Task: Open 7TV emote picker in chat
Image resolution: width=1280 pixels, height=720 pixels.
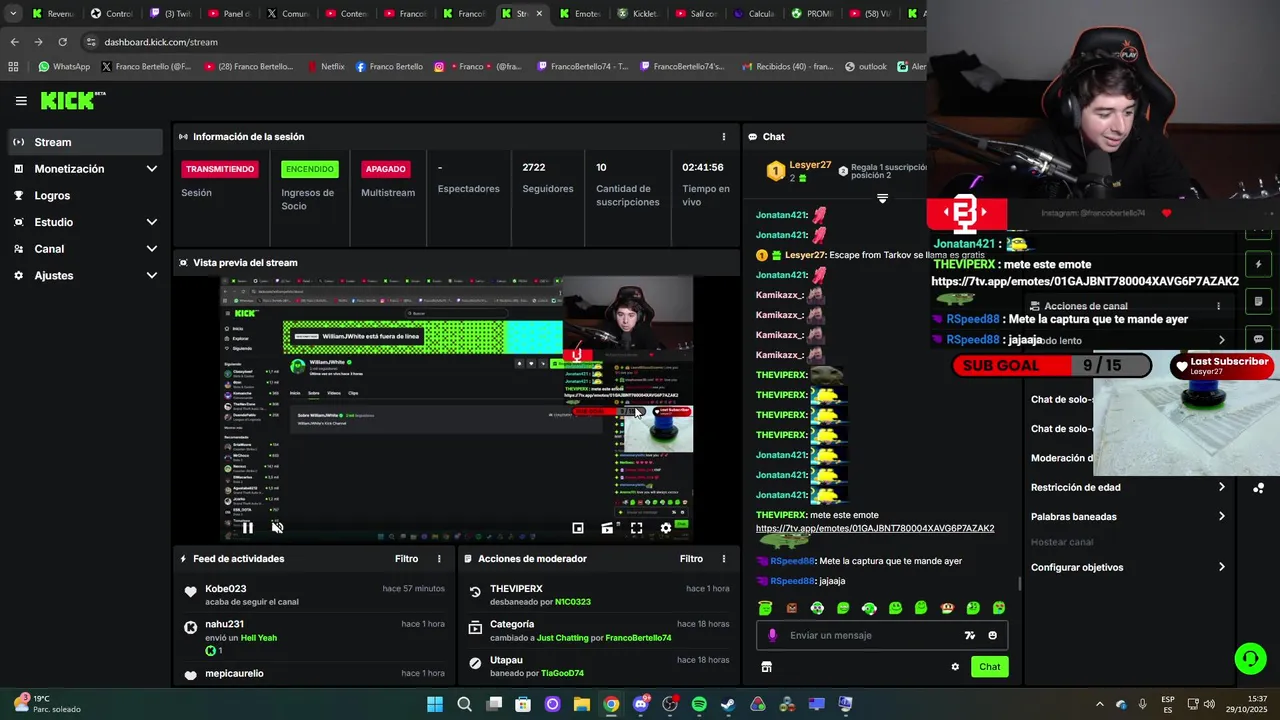Action: point(969,635)
